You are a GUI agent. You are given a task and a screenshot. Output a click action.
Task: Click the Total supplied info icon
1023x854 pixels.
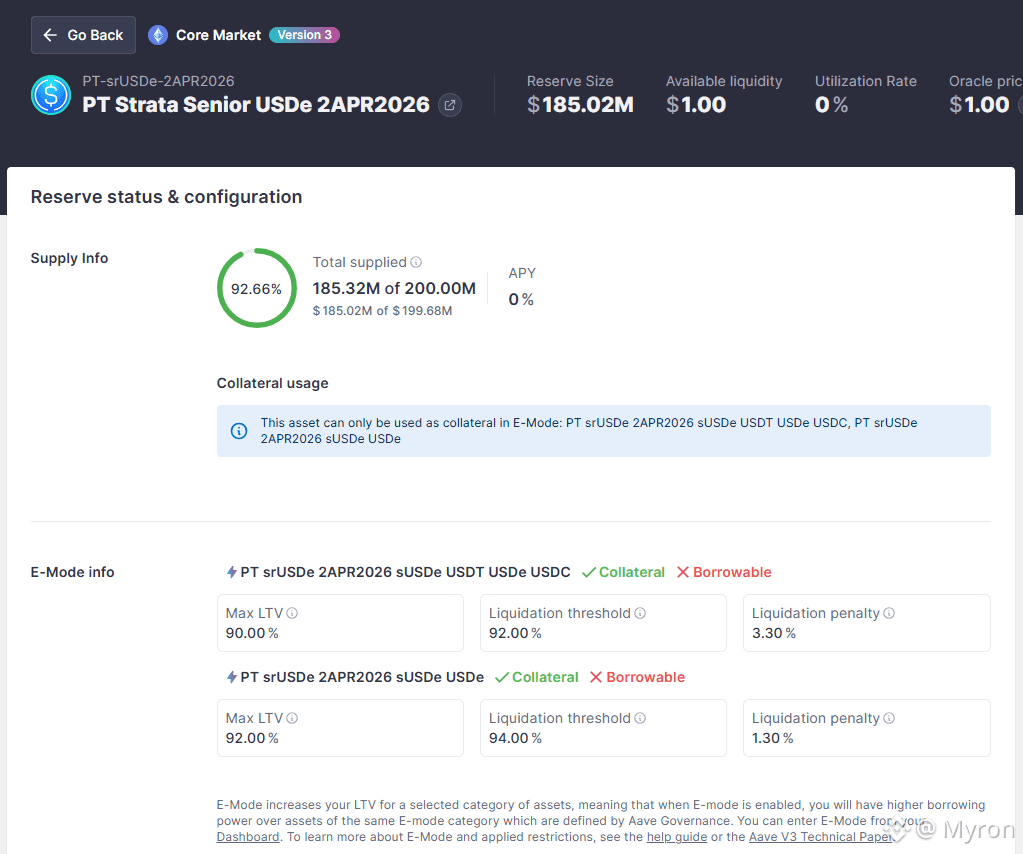coord(416,262)
